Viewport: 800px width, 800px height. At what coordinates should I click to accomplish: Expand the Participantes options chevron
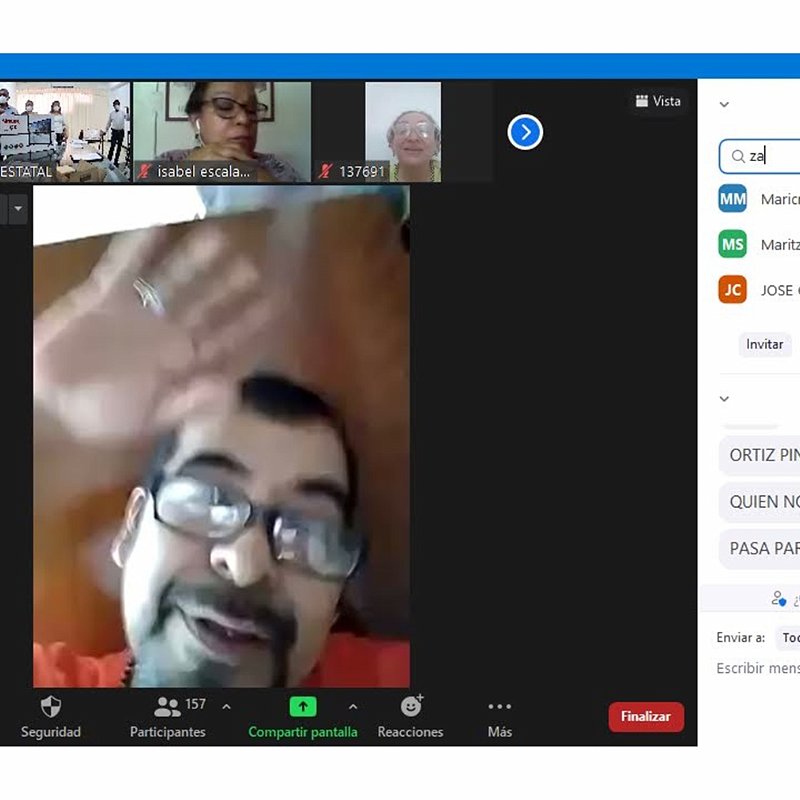pos(226,707)
